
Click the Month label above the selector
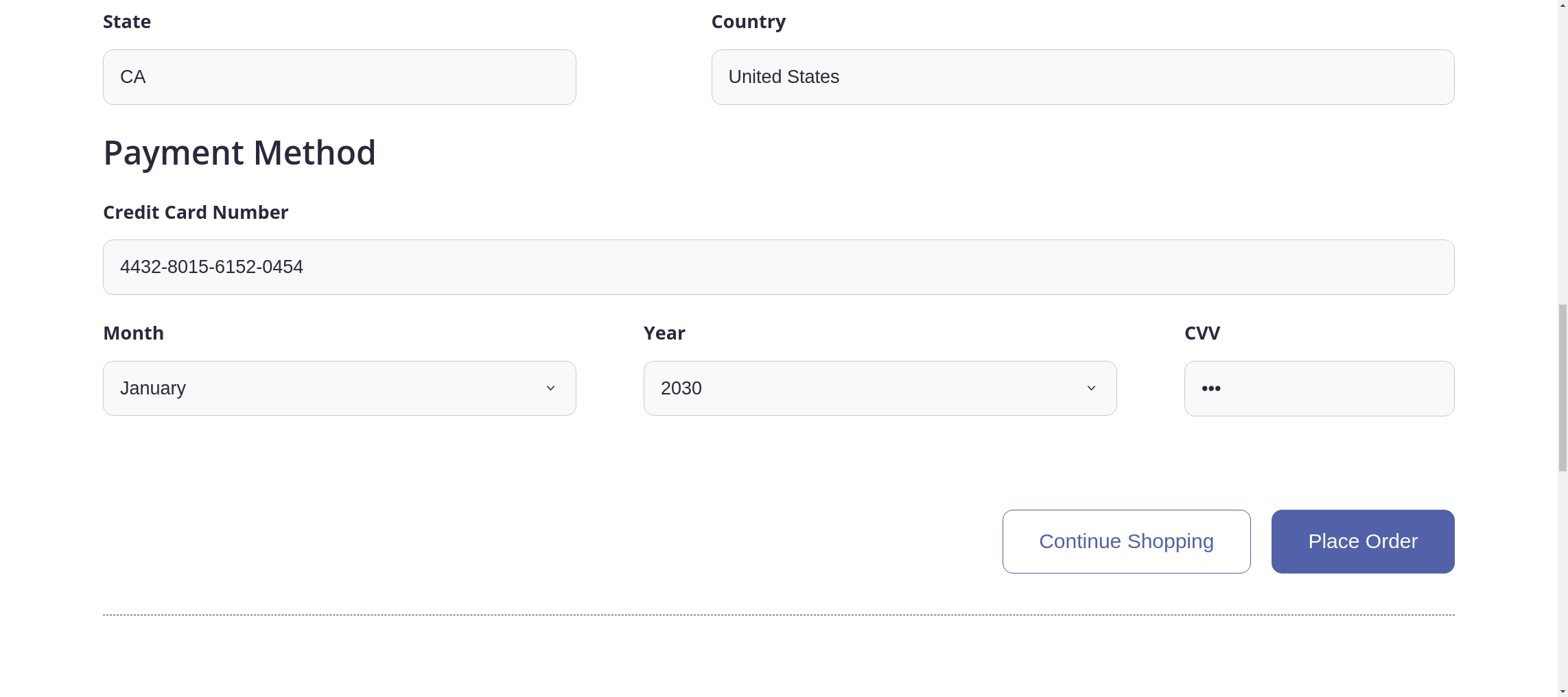point(133,333)
